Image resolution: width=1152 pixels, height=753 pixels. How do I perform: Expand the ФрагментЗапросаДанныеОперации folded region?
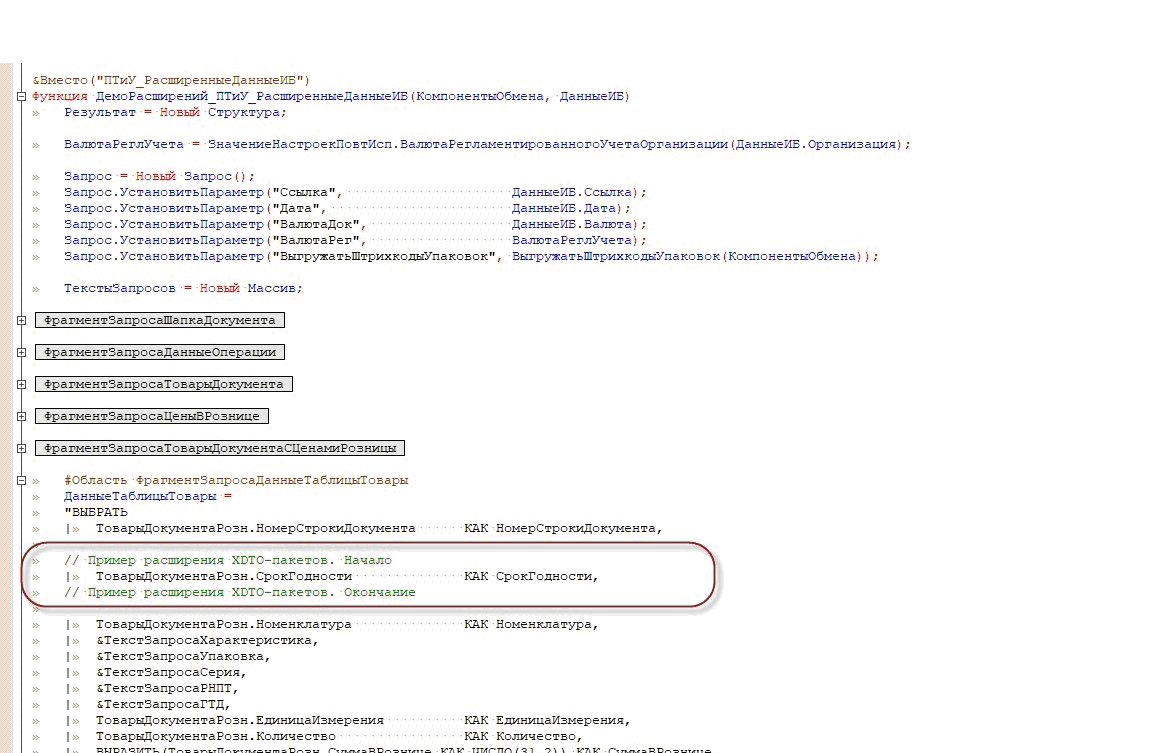click(x=21, y=352)
